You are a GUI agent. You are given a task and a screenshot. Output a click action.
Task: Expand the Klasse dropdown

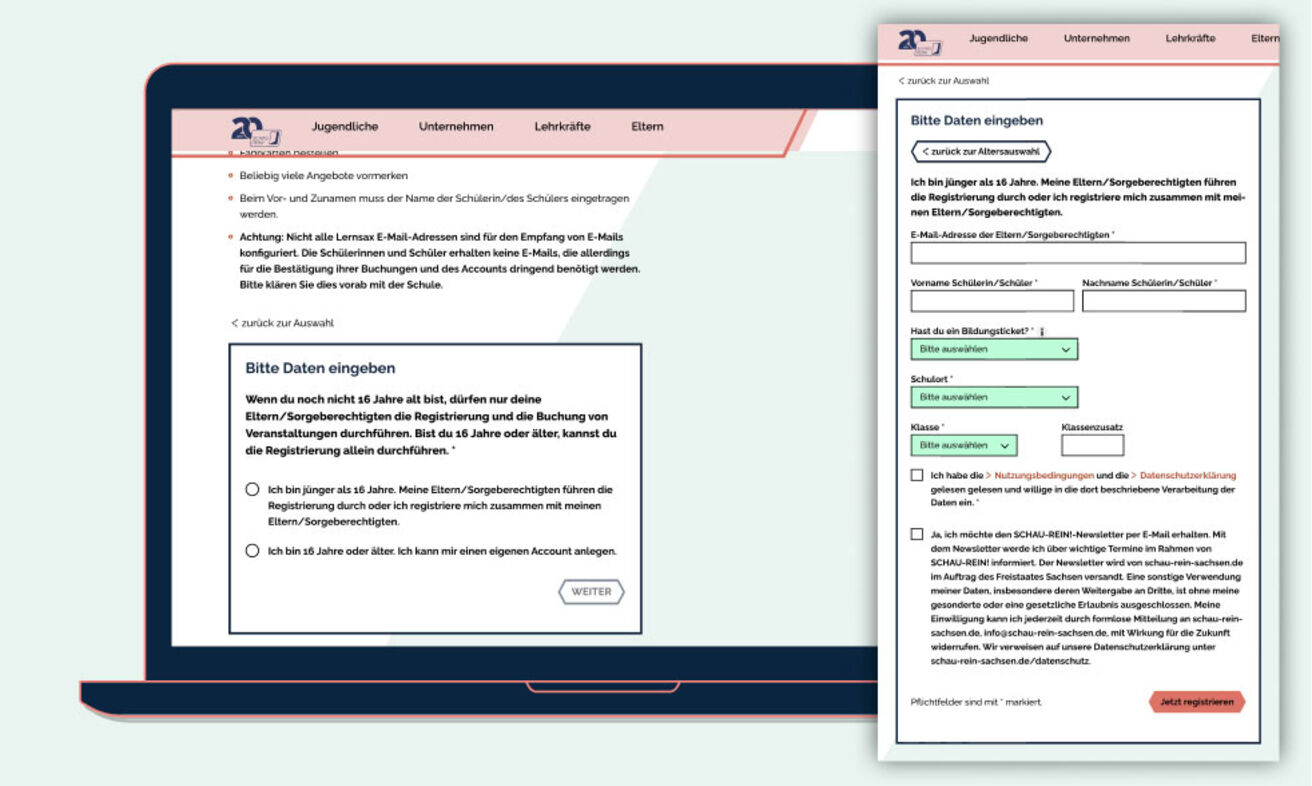pyautogui.click(x=967, y=445)
